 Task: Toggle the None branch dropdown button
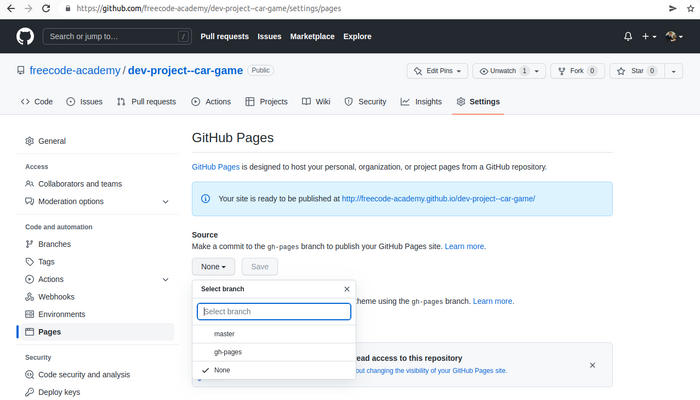pyautogui.click(x=213, y=267)
